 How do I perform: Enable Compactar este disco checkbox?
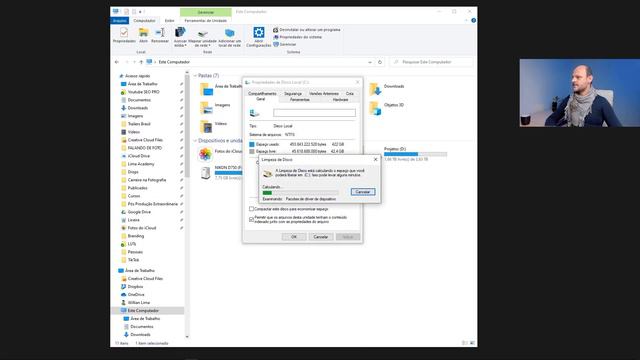pos(251,209)
